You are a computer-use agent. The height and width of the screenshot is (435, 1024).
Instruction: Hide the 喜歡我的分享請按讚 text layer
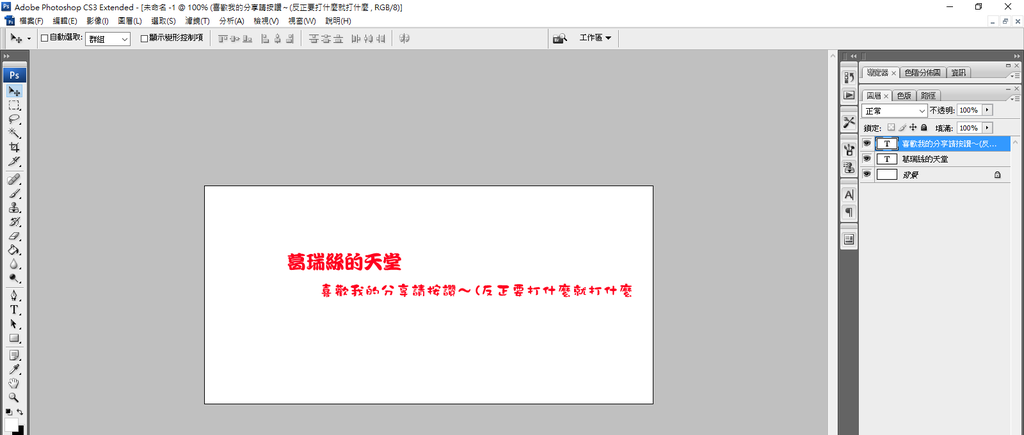coord(867,143)
